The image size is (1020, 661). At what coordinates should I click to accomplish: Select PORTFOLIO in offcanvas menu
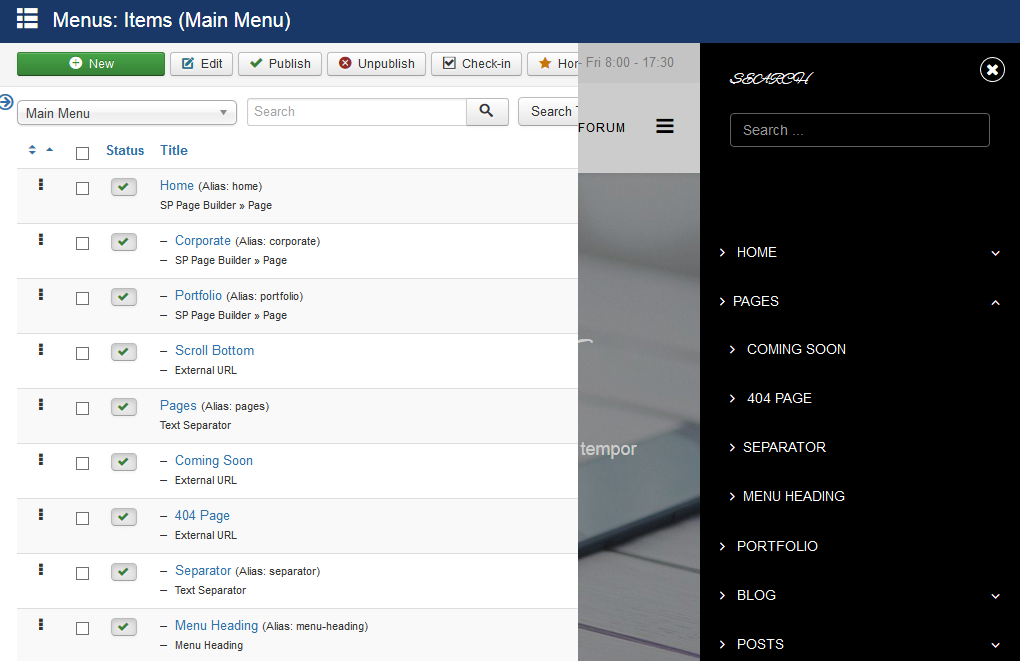(x=777, y=546)
